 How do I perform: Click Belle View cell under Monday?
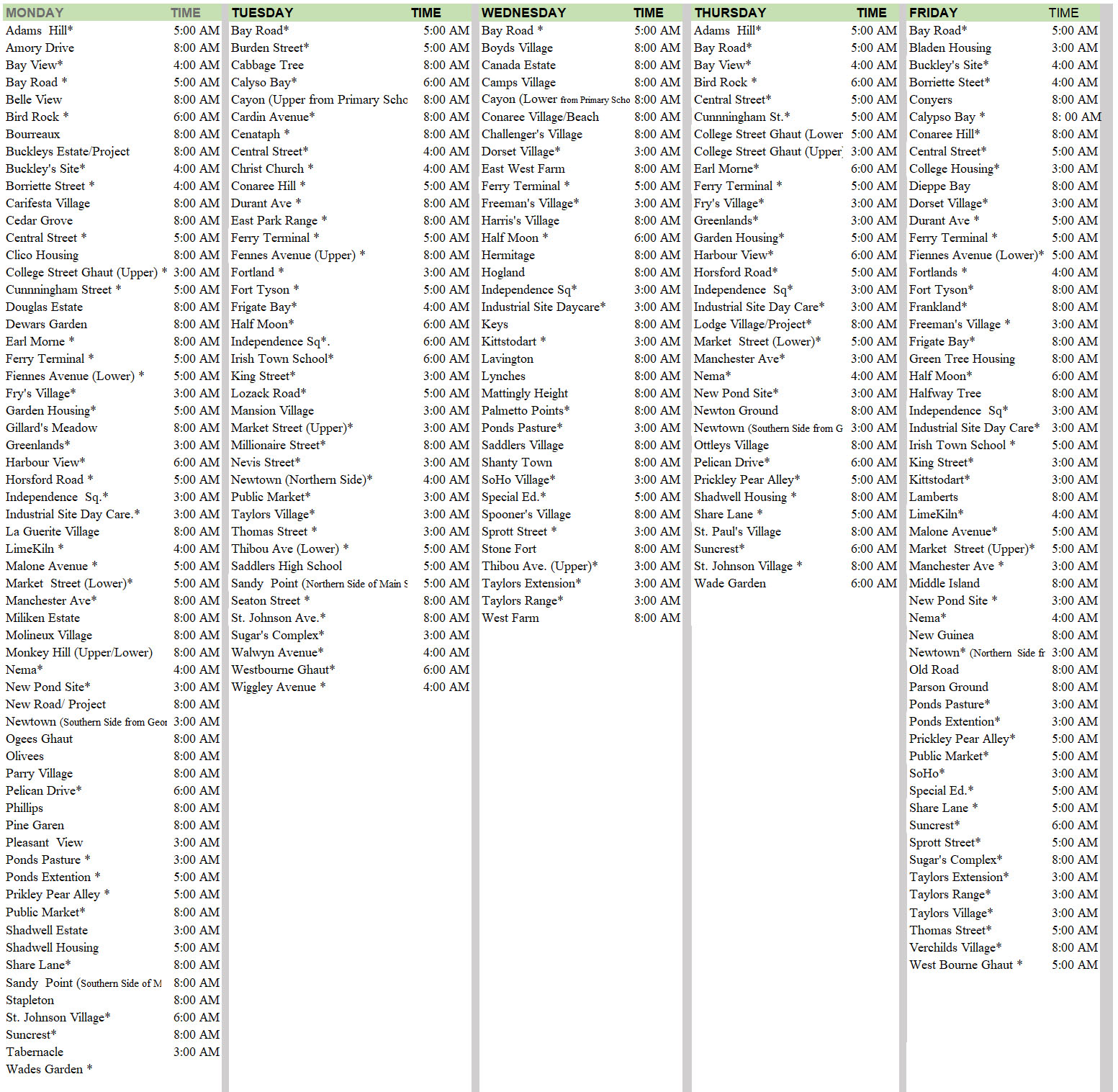[34, 99]
